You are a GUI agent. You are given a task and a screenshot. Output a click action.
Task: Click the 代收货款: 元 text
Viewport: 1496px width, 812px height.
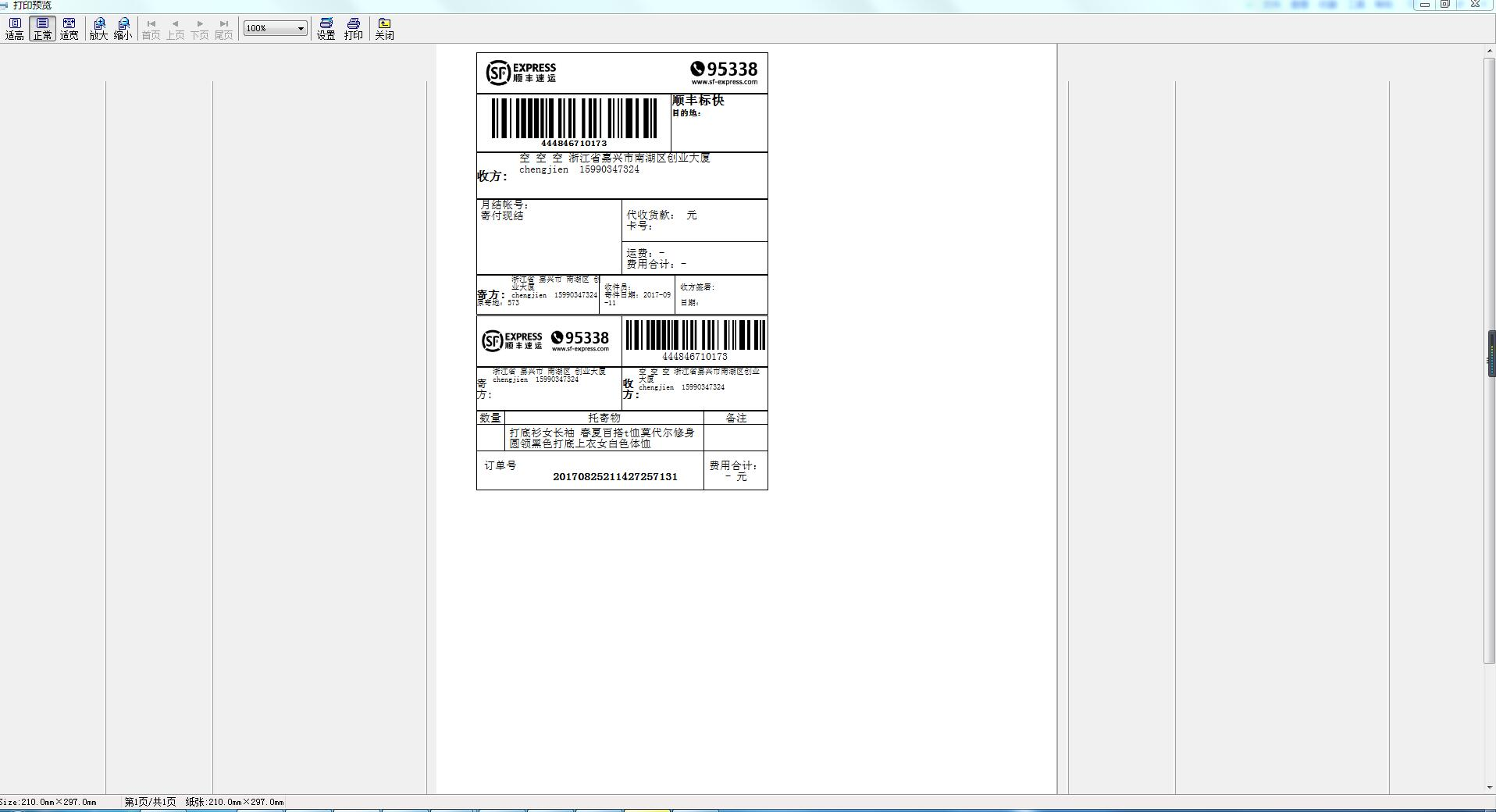point(661,215)
